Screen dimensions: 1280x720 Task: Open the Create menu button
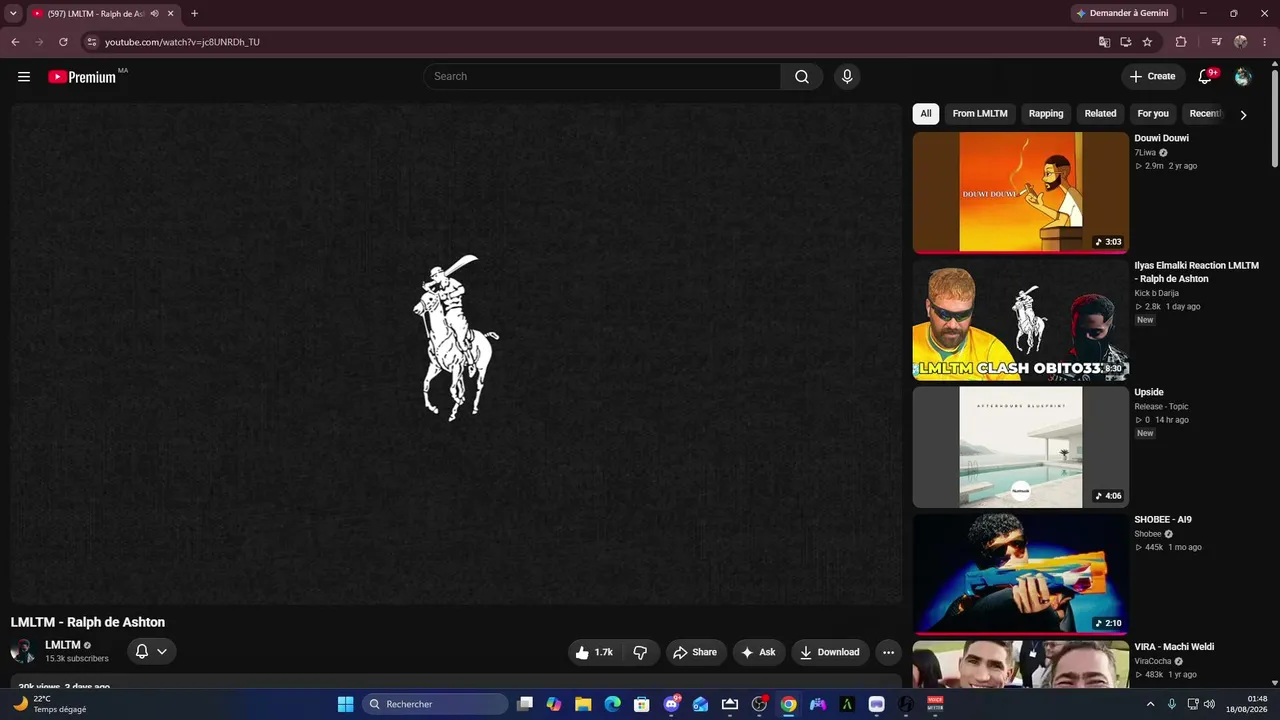click(x=1153, y=77)
